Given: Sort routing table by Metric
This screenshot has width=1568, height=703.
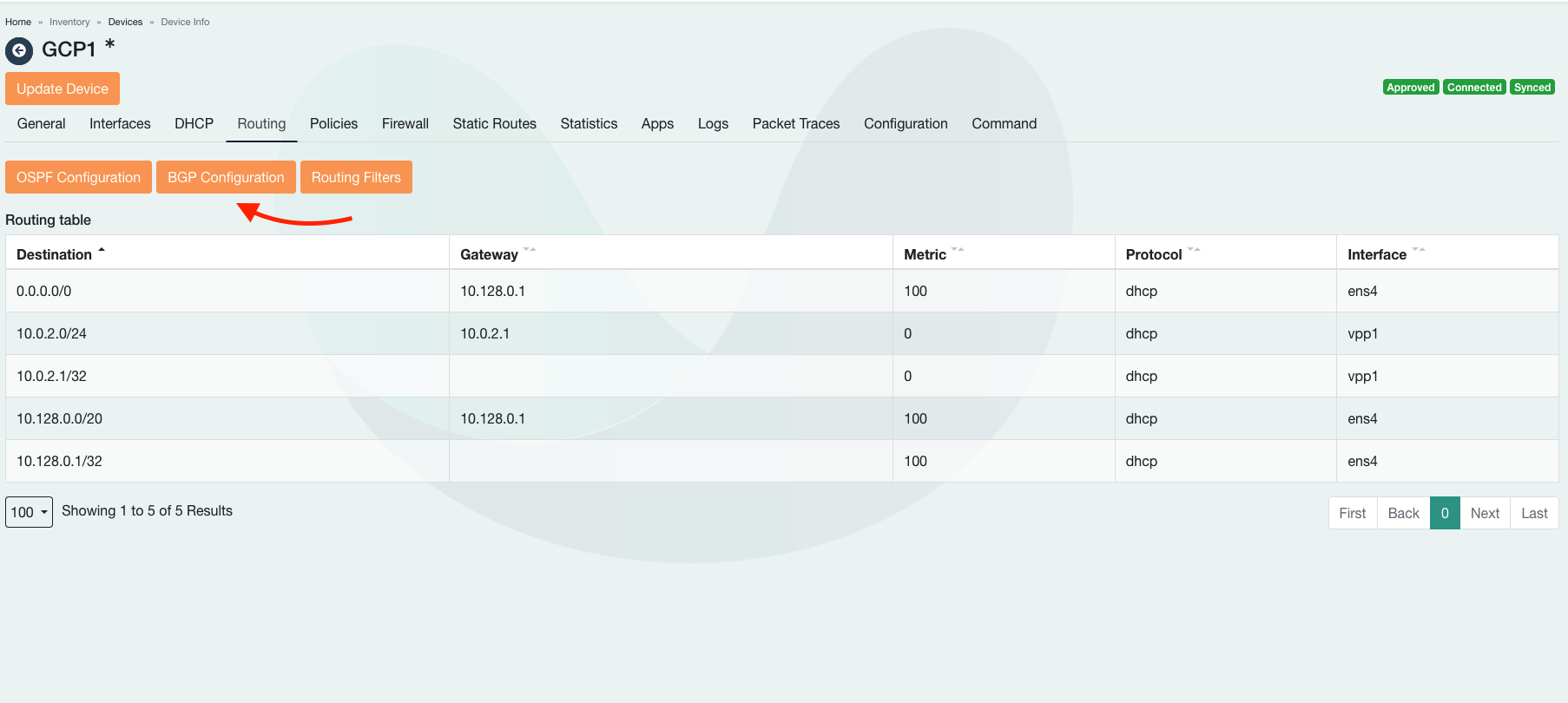Looking at the screenshot, I should click(925, 254).
